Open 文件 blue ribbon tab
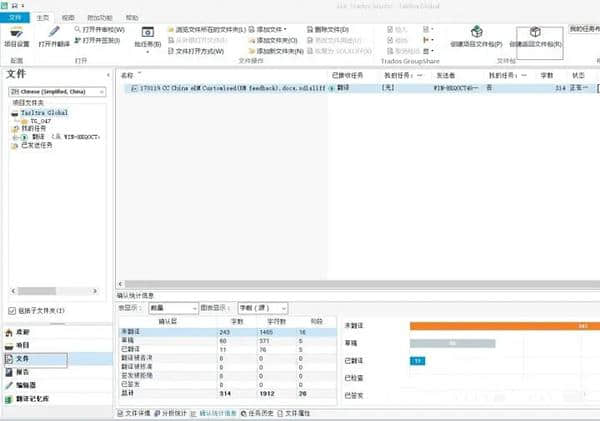The height and width of the screenshot is (421, 600). [x=15, y=18]
